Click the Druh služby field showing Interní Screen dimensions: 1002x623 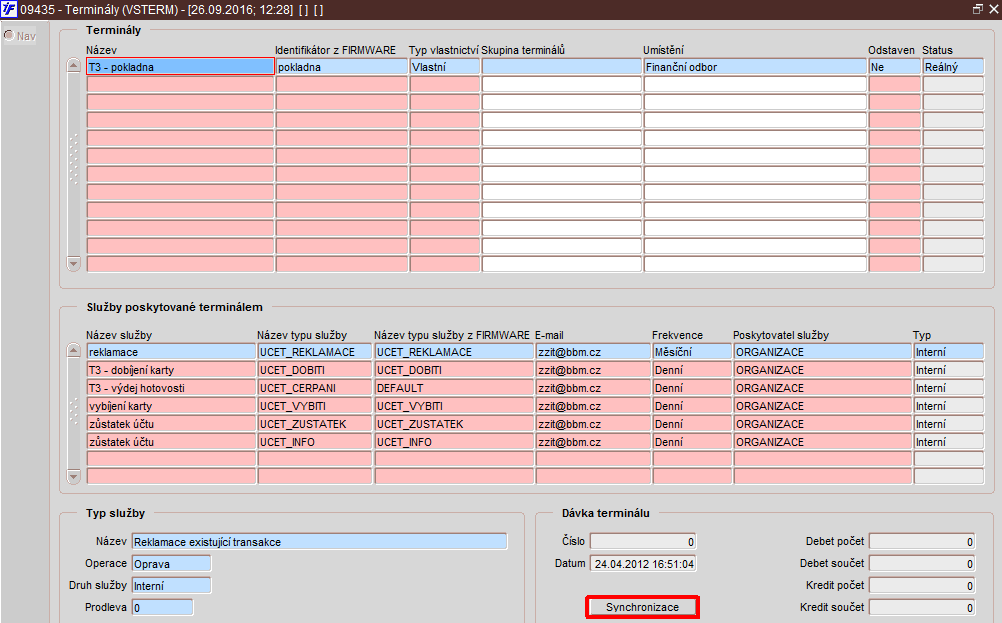[171, 585]
